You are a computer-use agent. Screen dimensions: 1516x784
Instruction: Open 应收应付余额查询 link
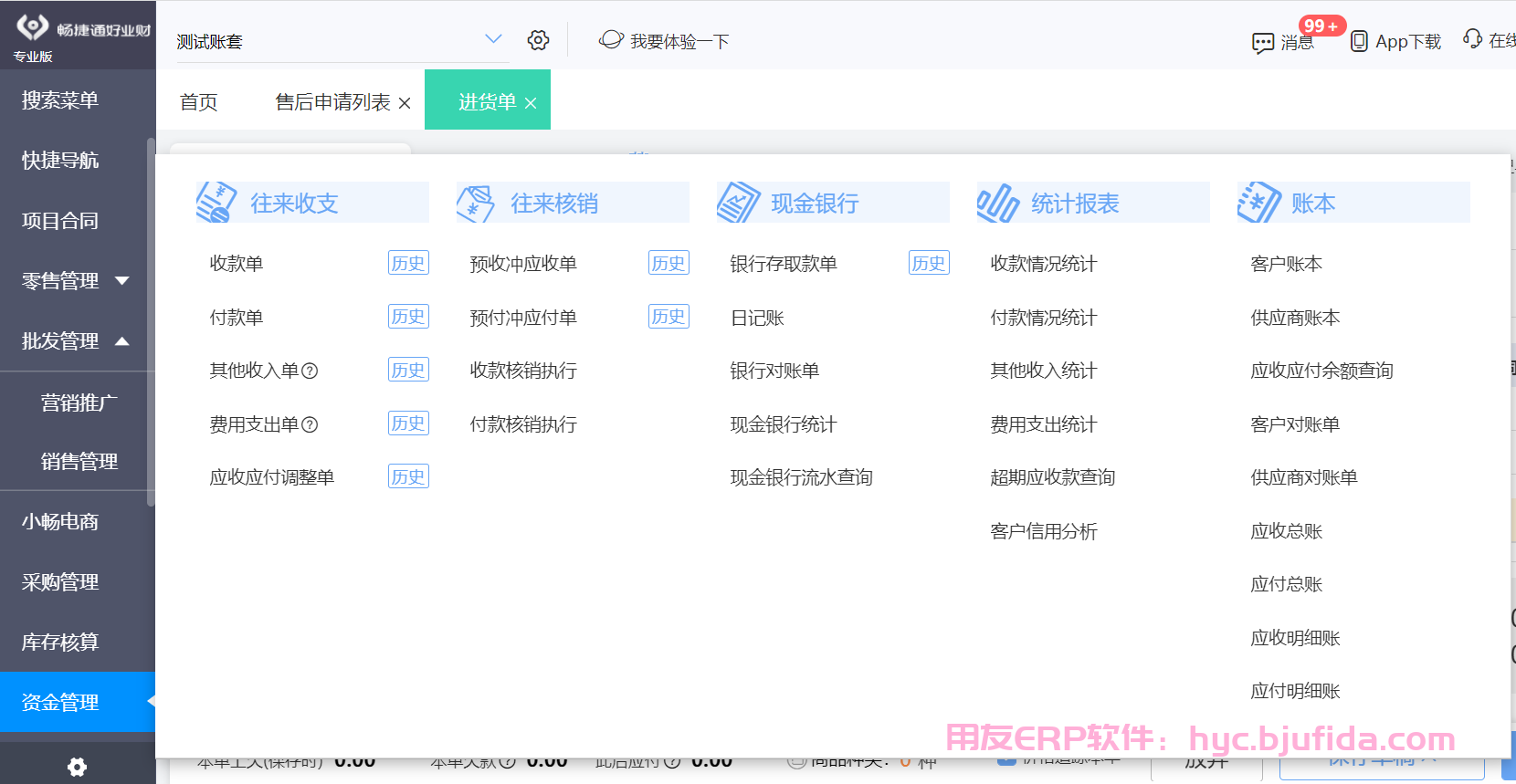1322,371
